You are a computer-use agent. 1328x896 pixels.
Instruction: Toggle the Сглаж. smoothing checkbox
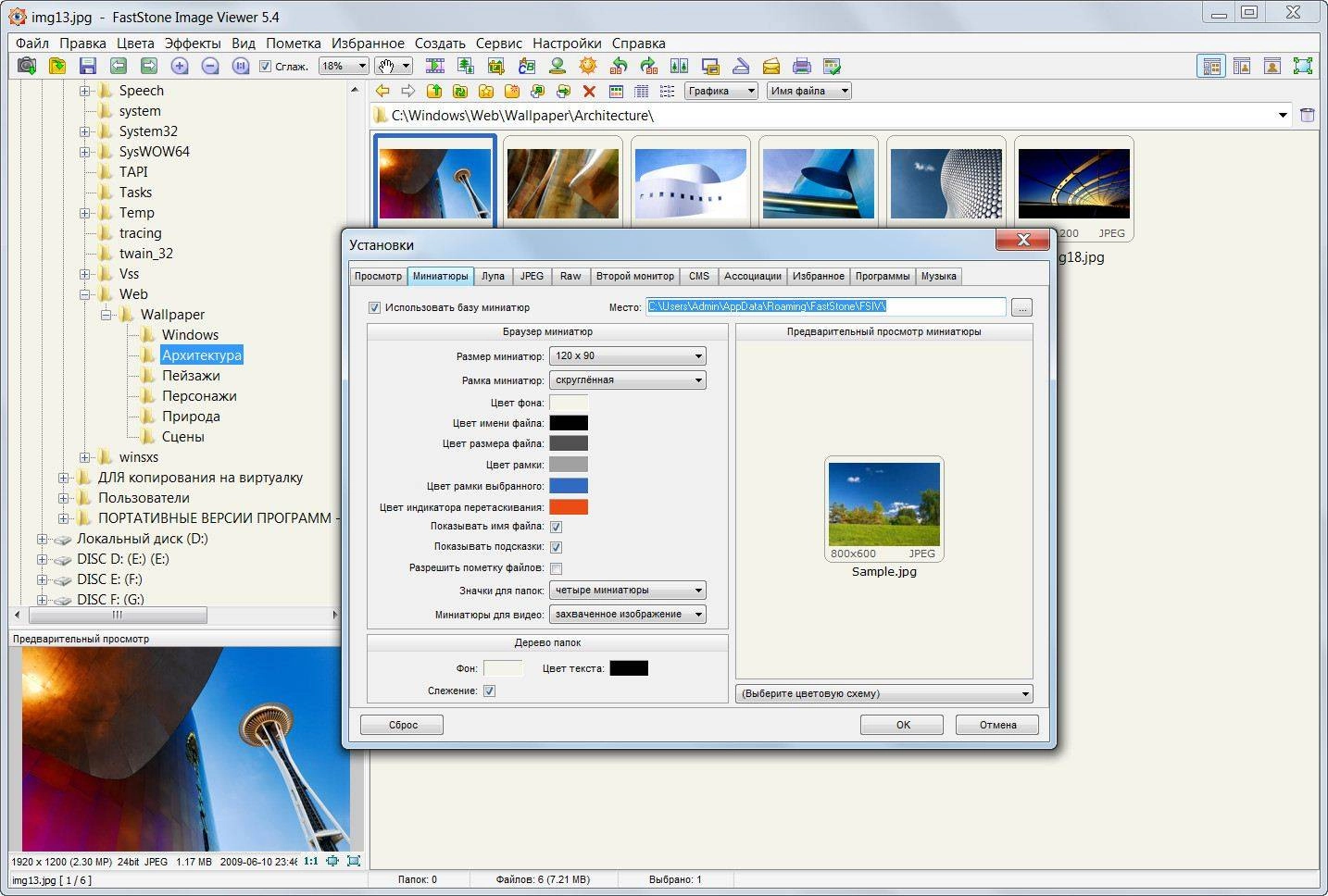click(x=266, y=67)
